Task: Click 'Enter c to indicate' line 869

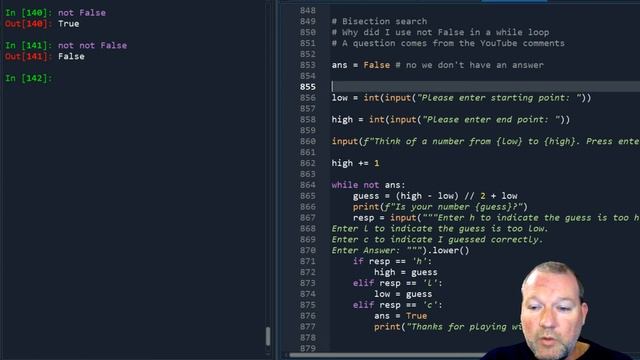Action: coord(437,239)
